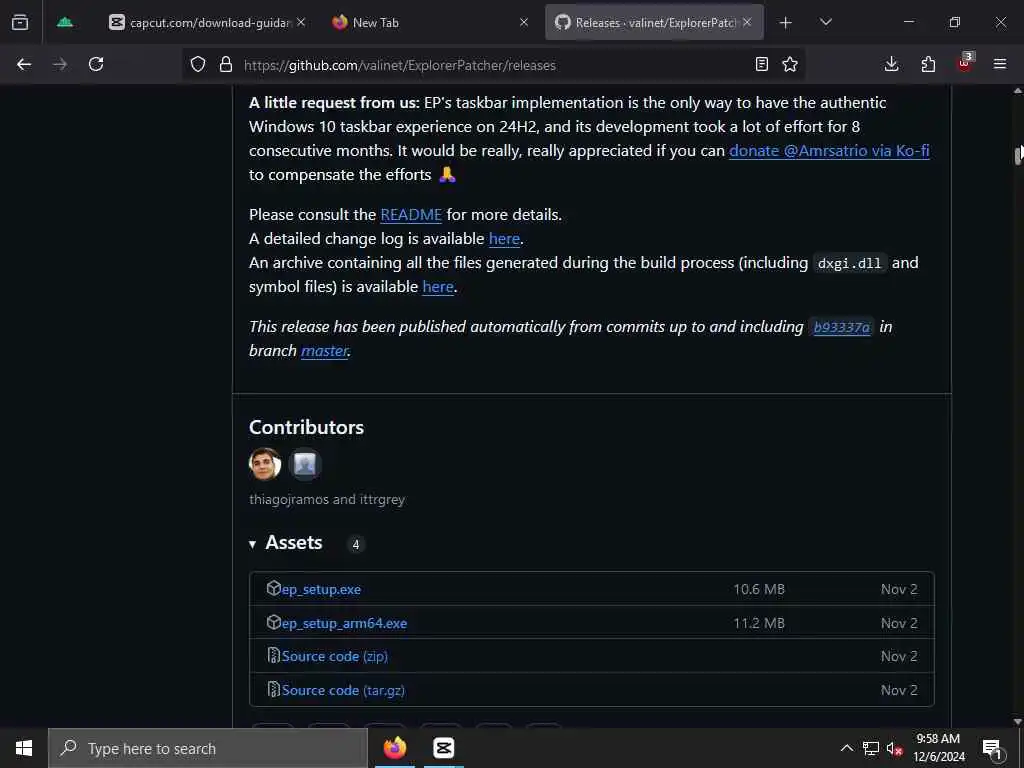Go back to previous page

point(24,64)
